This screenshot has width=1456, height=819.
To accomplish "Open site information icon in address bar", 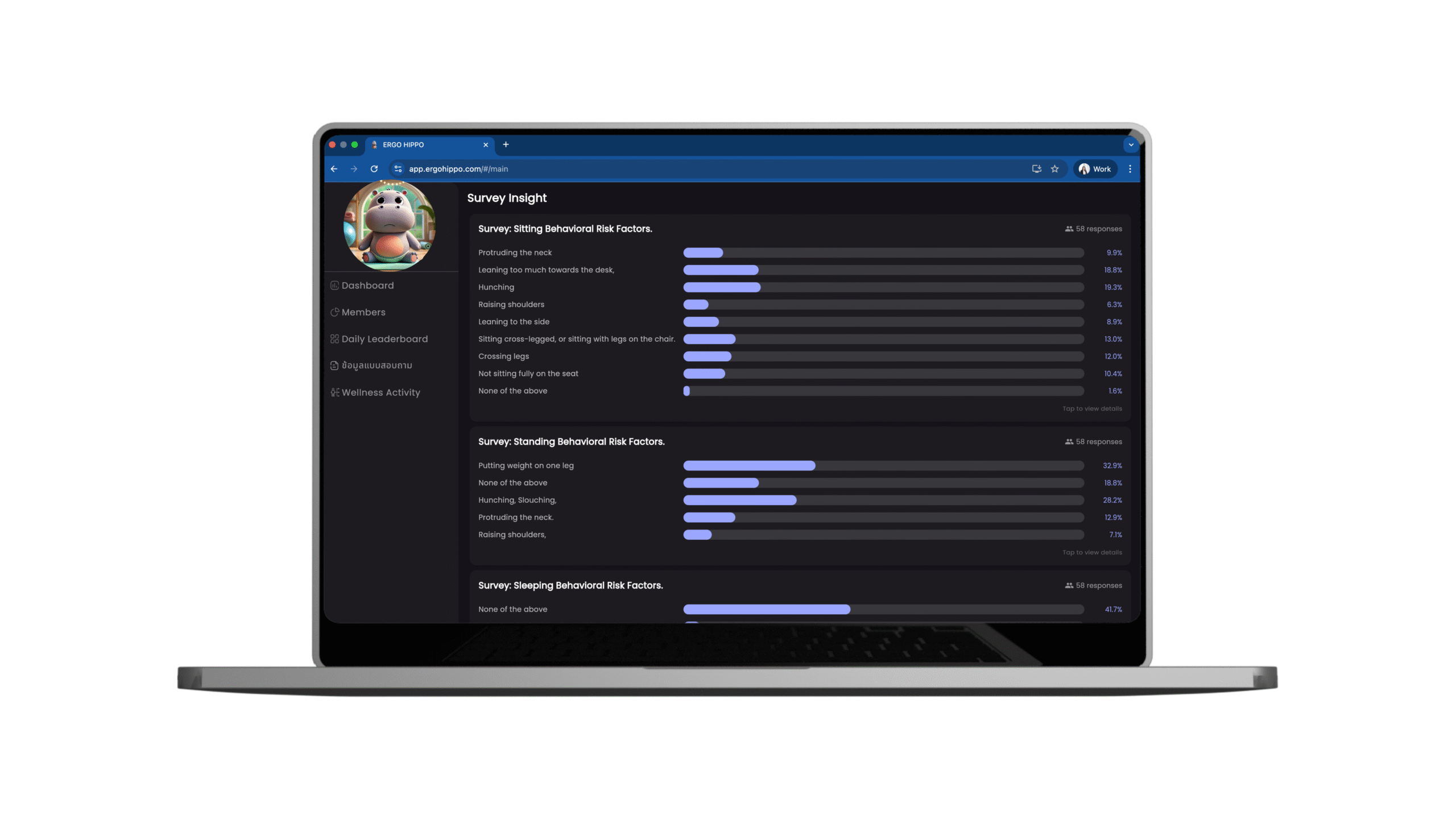I will tap(398, 169).
